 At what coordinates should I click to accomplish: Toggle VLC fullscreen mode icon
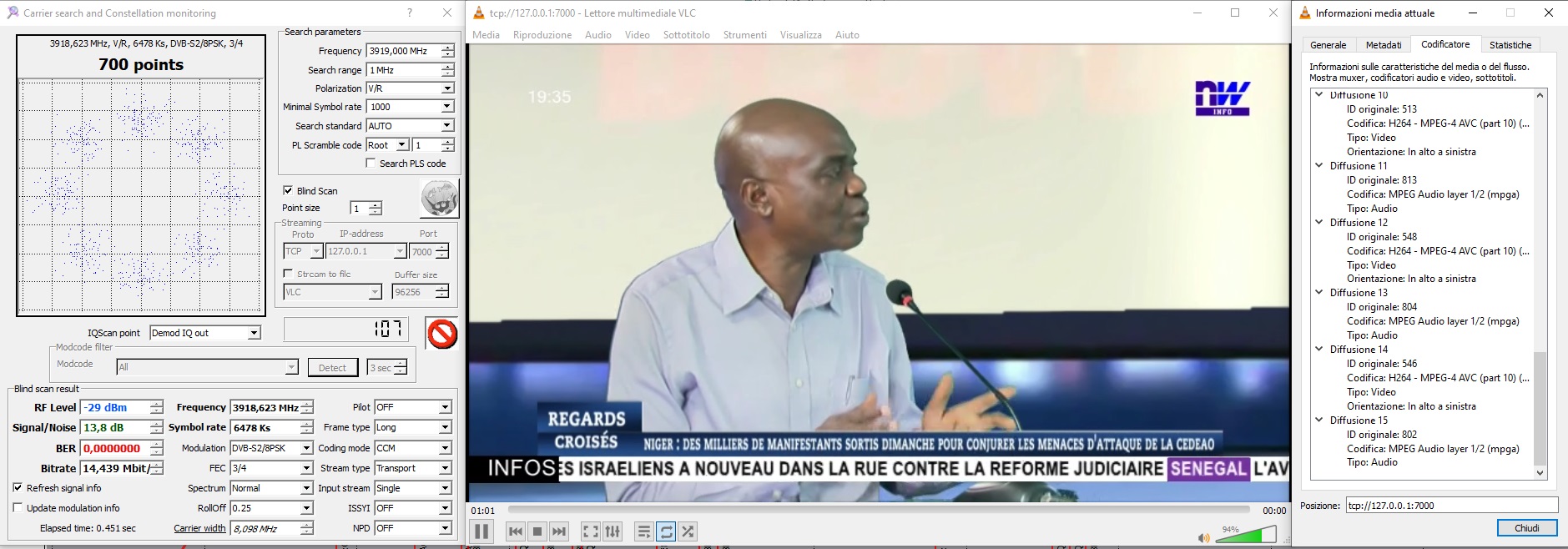[591, 531]
